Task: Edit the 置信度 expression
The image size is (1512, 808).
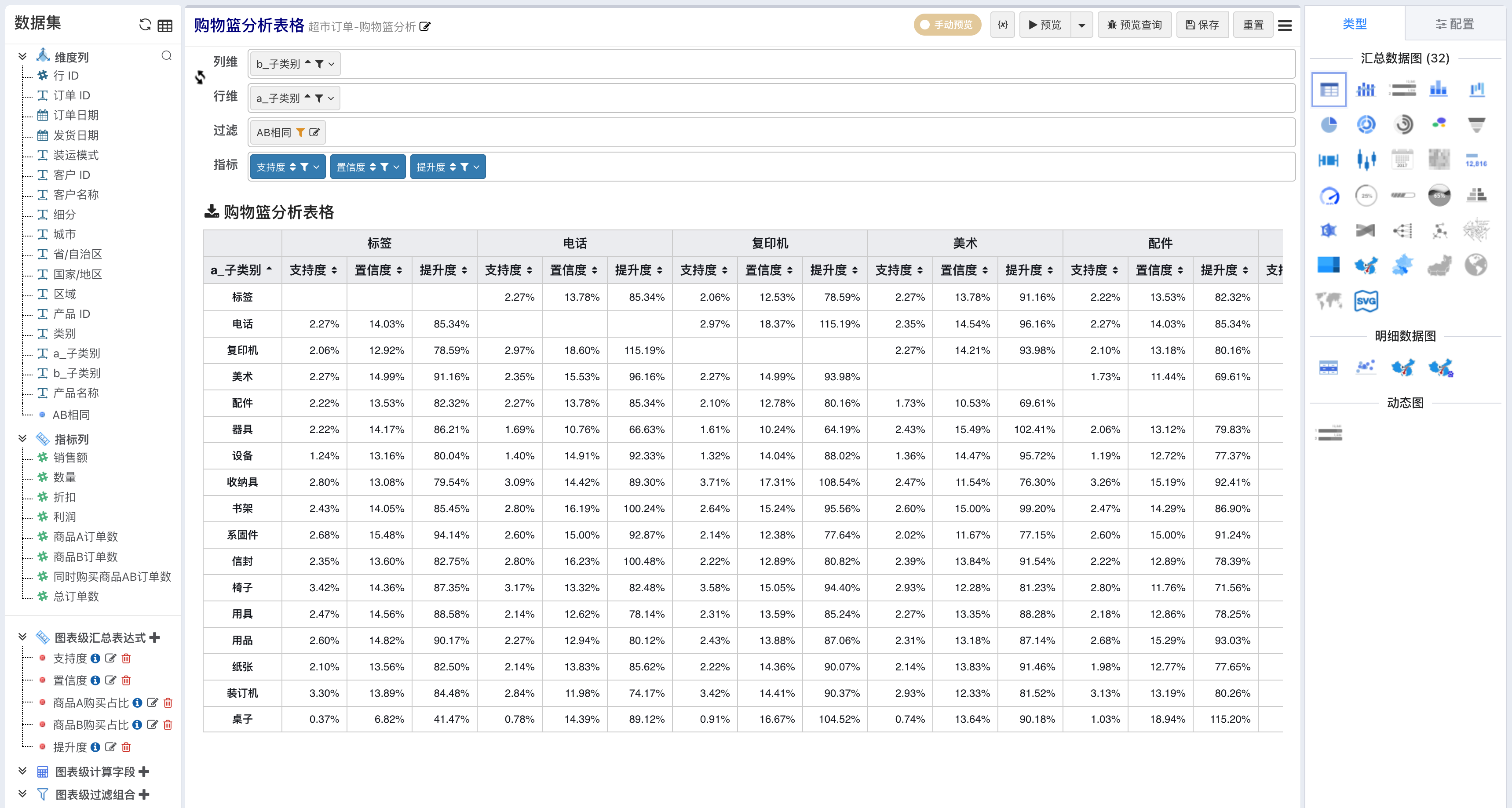Action: click(110, 680)
